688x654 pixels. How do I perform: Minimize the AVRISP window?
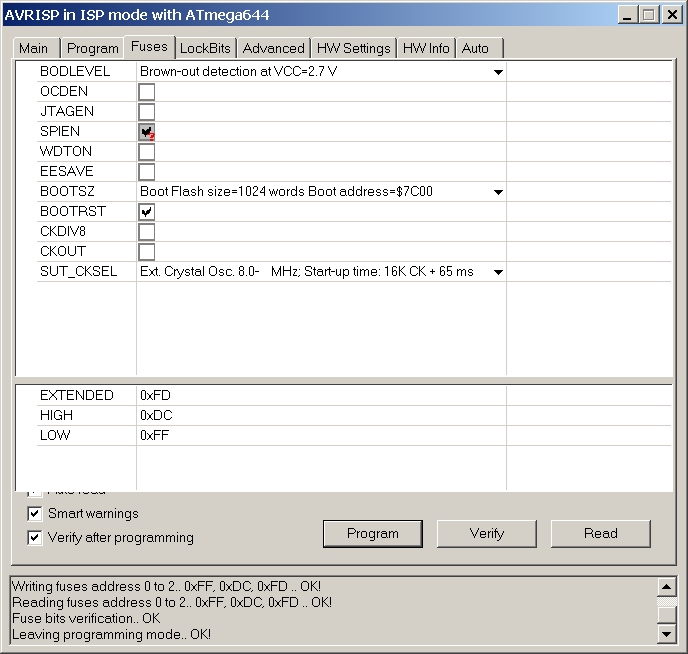click(627, 15)
